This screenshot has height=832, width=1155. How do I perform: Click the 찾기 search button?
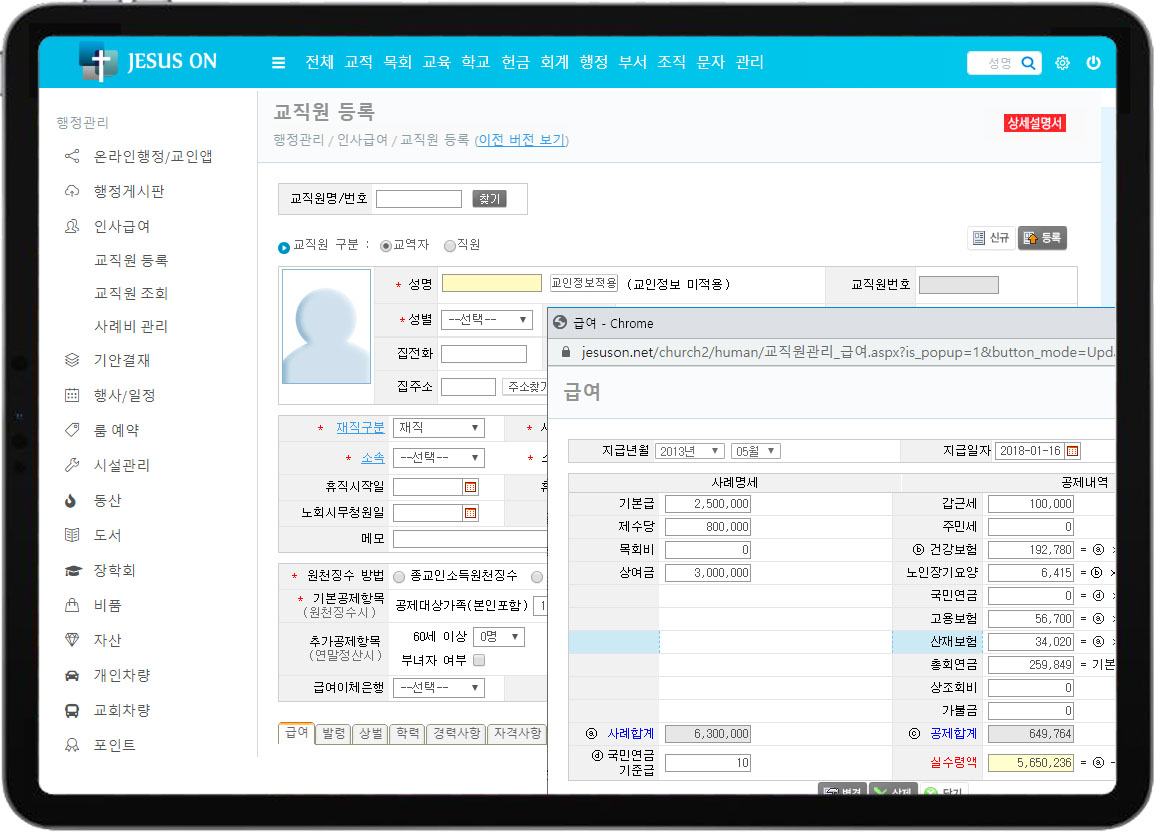coord(489,199)
